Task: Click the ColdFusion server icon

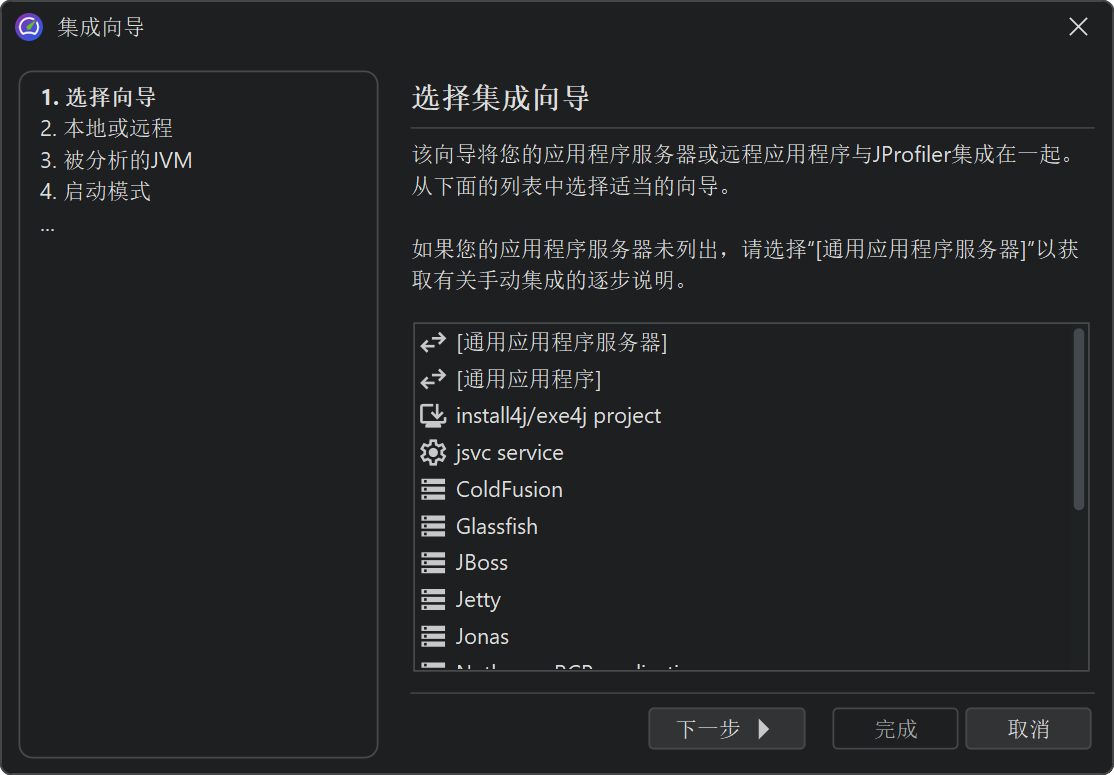Action: pyautogui.click(x=433, y=490)
